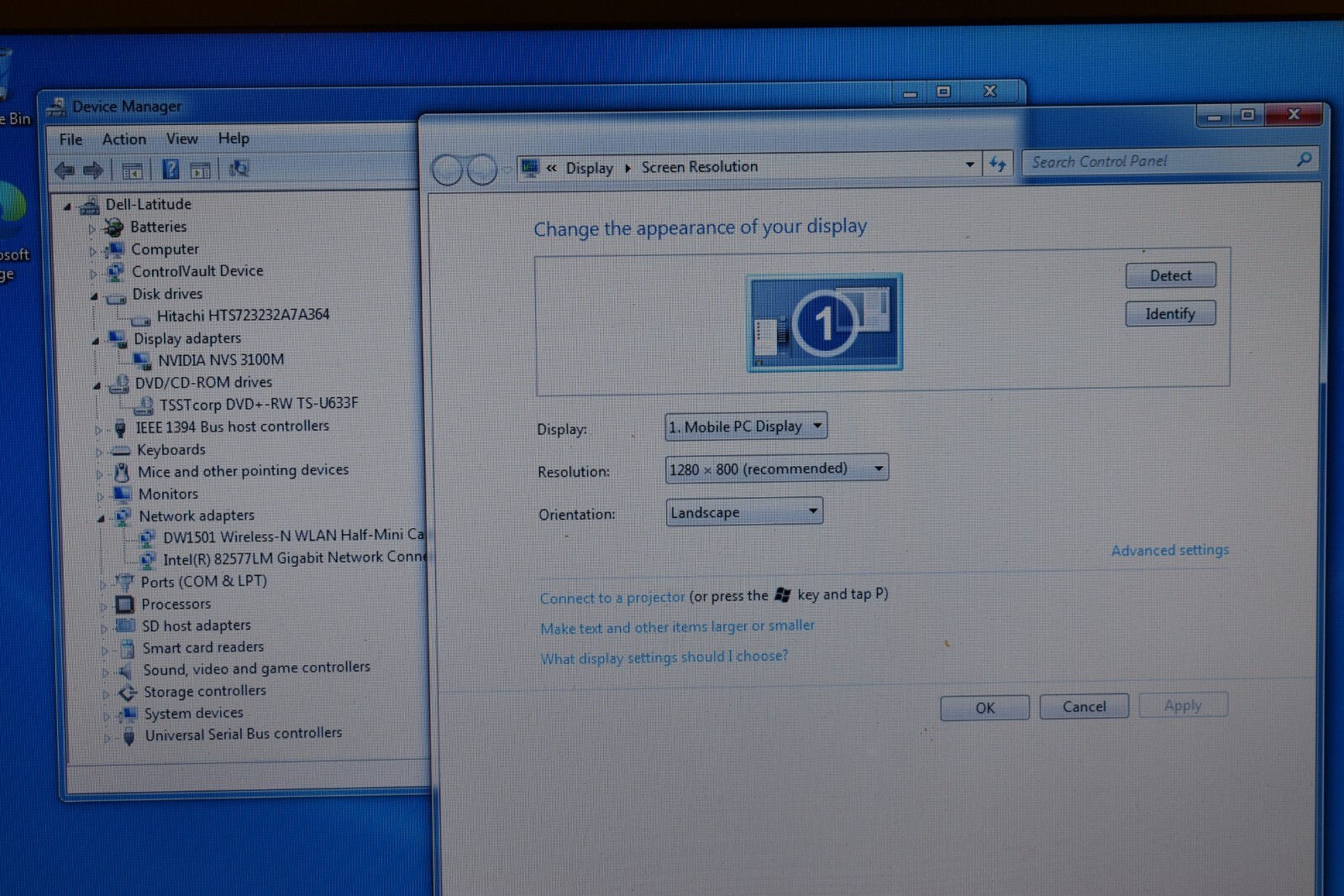The height and width of the screenshot is (896, 1344).
Task: Select the monitor 1 display thumbnail
Action: pos(825,322)
